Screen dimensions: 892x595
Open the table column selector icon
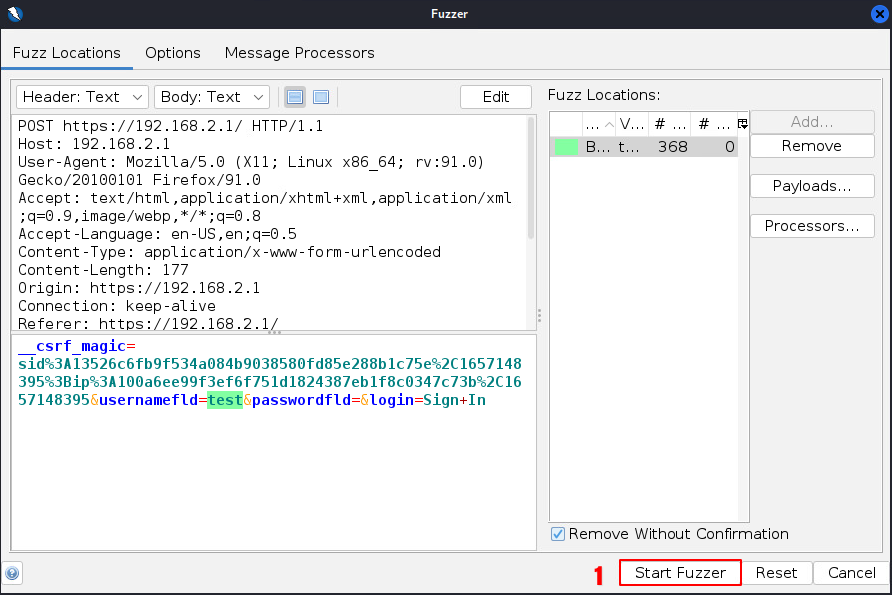742,123
